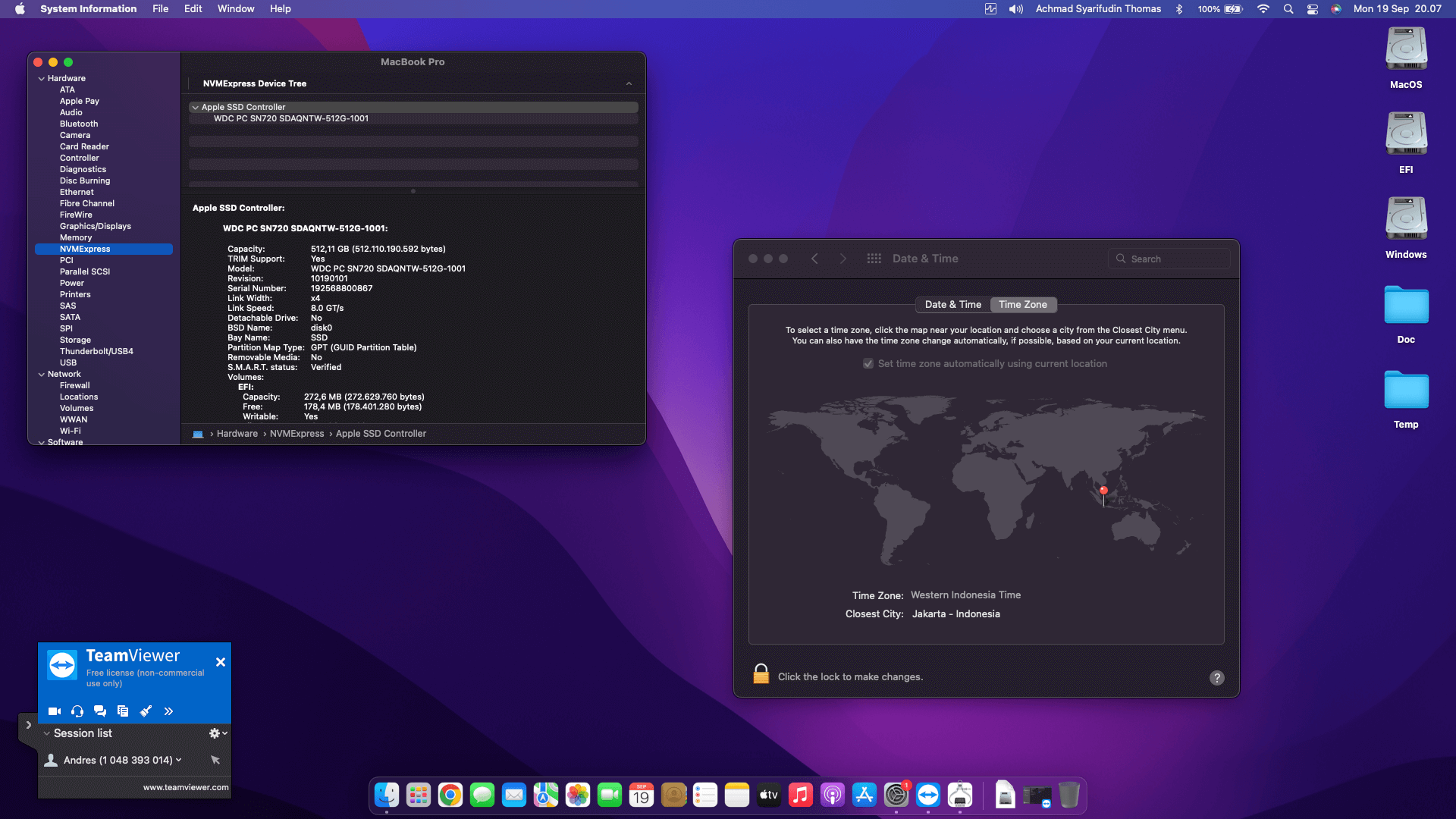Collapse the Hardware section in sidebar

coord(42,79)
